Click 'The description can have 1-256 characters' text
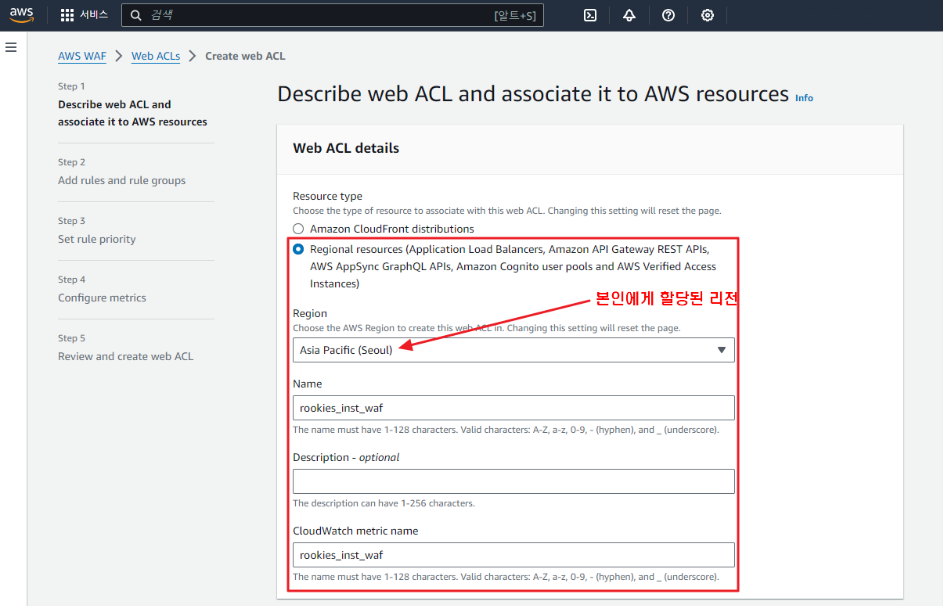The height and width of the screenshot is (611, 943). click(384, 503)
